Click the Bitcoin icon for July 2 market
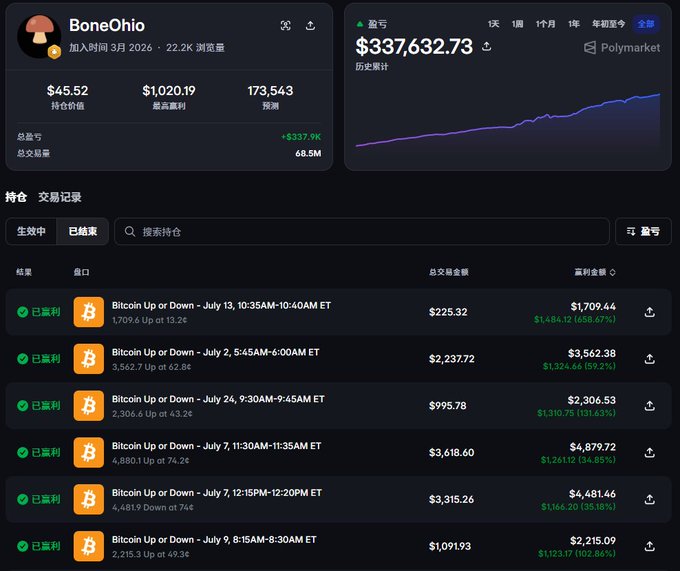This screenshot has height=571, width=680. click(88, 359)
